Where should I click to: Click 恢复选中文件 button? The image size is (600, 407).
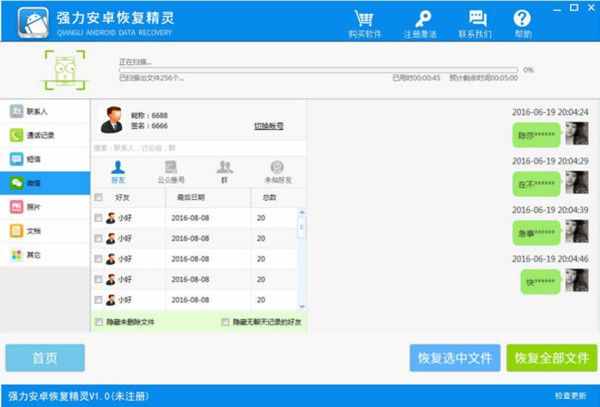tap(455, 357)
